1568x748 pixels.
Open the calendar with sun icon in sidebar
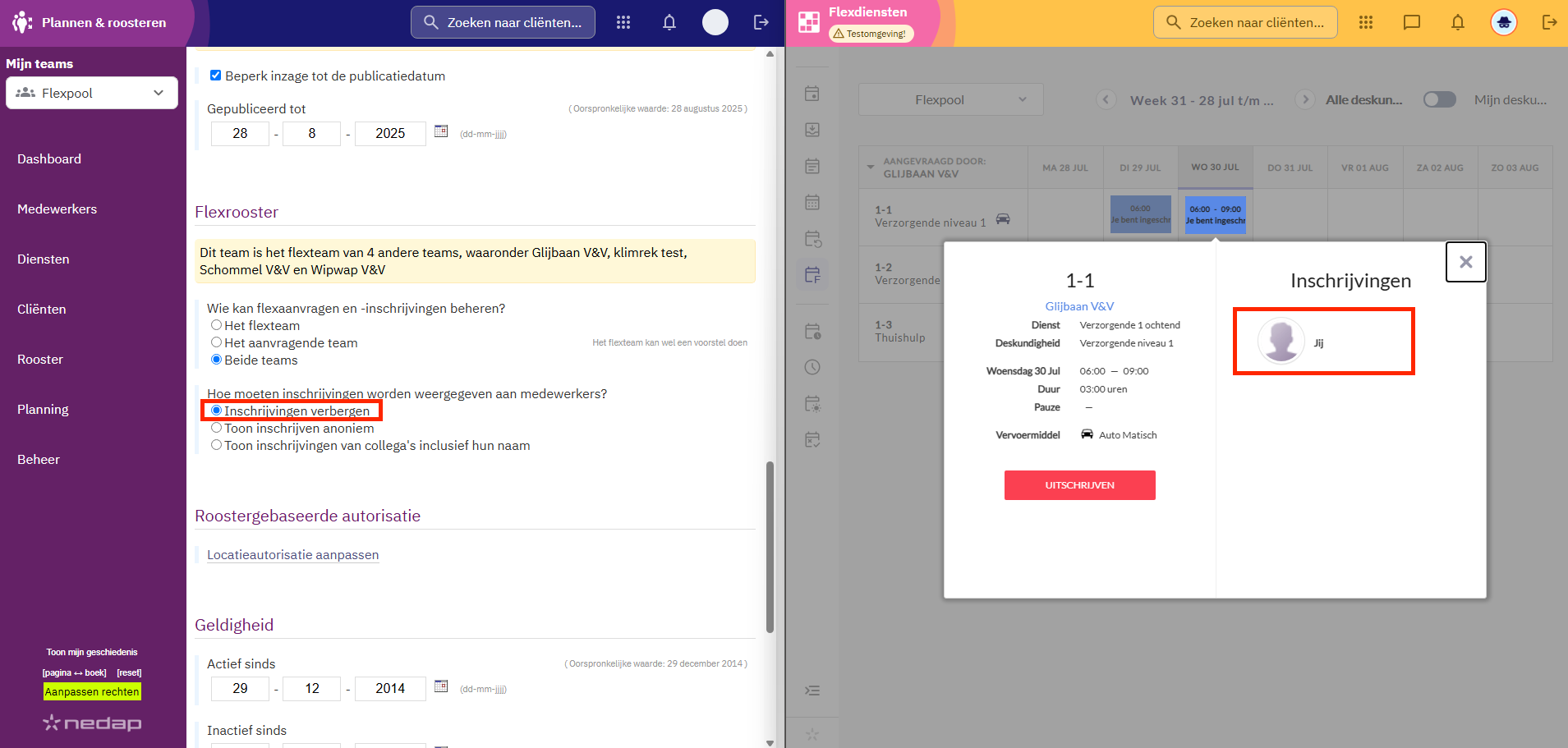pos(812,404)
